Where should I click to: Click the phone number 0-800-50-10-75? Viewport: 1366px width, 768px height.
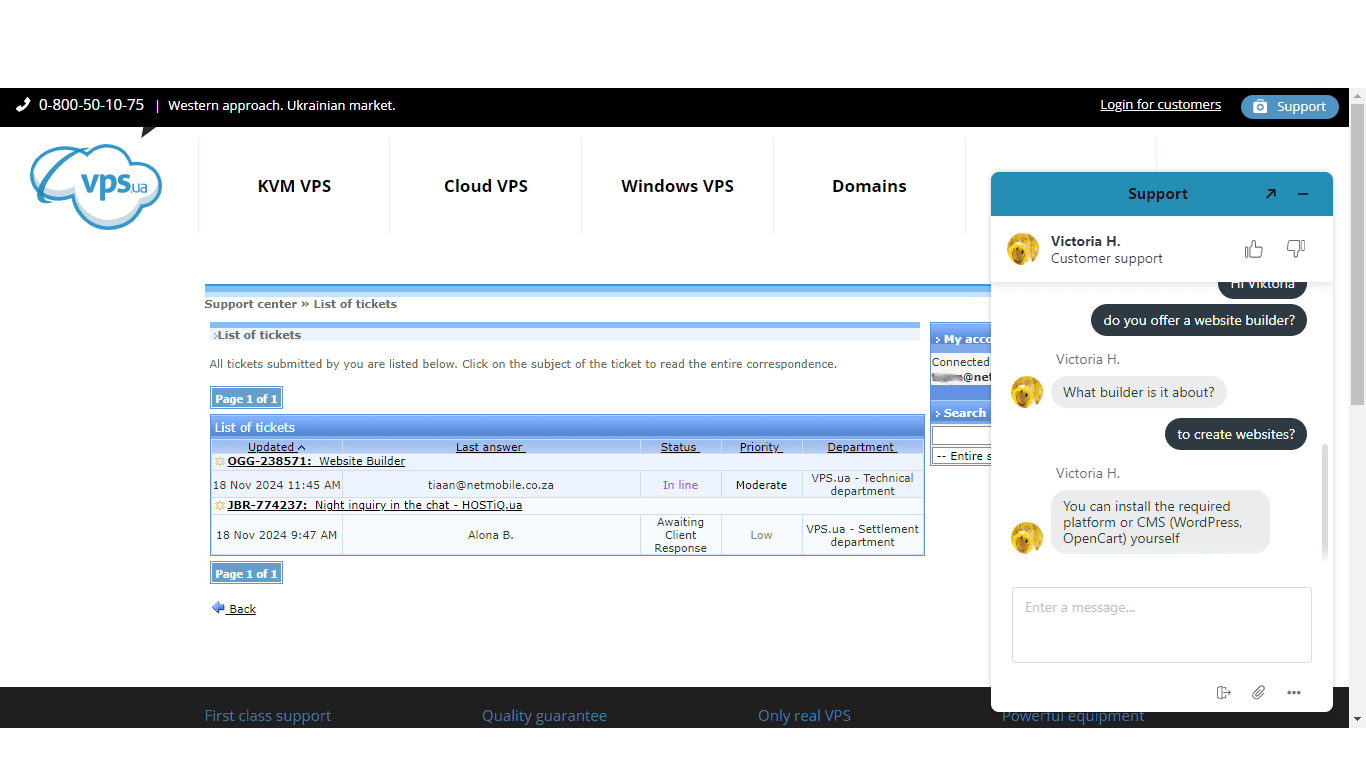[x=91, y=105]
